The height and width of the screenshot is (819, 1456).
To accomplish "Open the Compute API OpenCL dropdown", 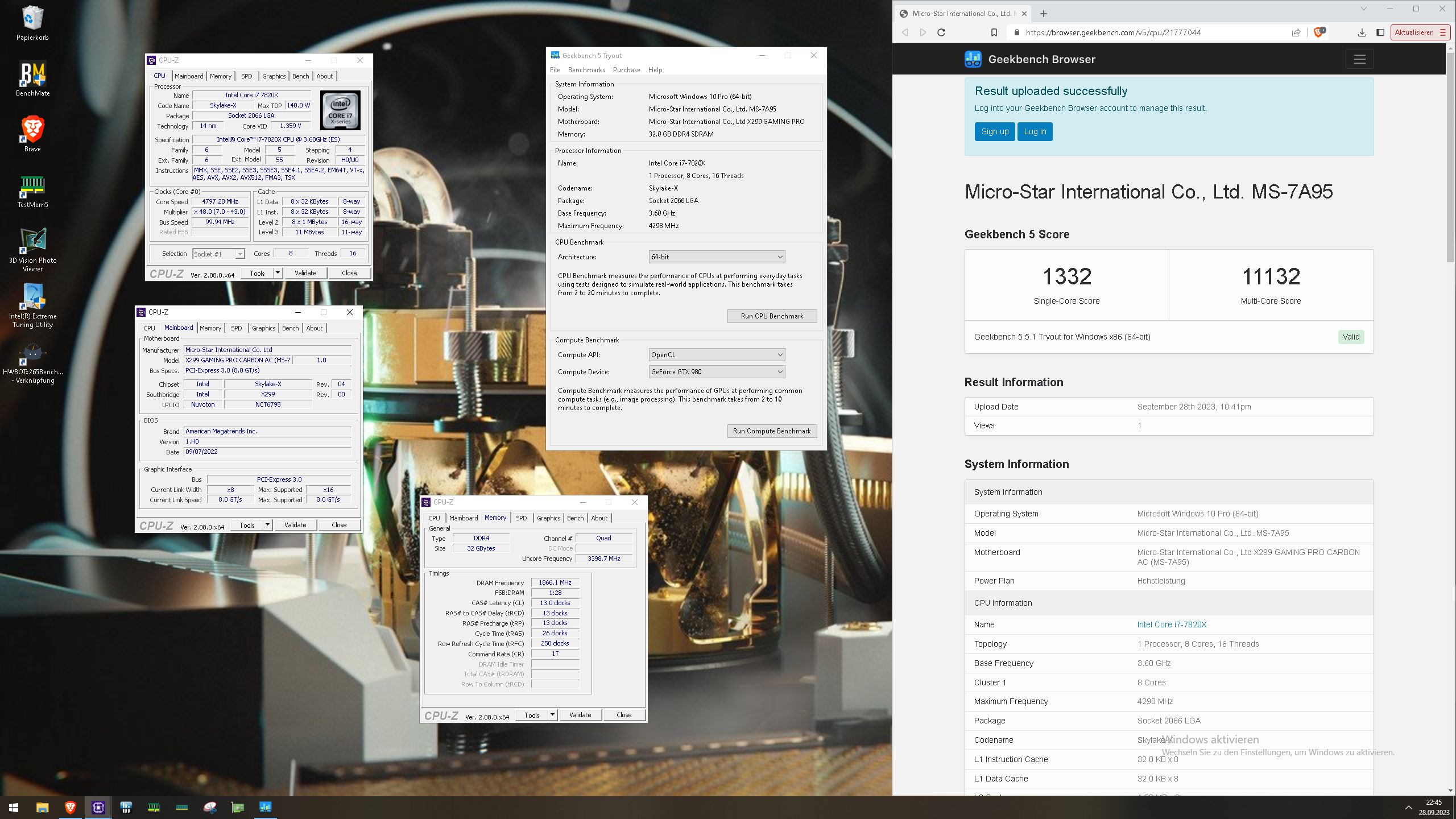I will (x=717, y=355).
